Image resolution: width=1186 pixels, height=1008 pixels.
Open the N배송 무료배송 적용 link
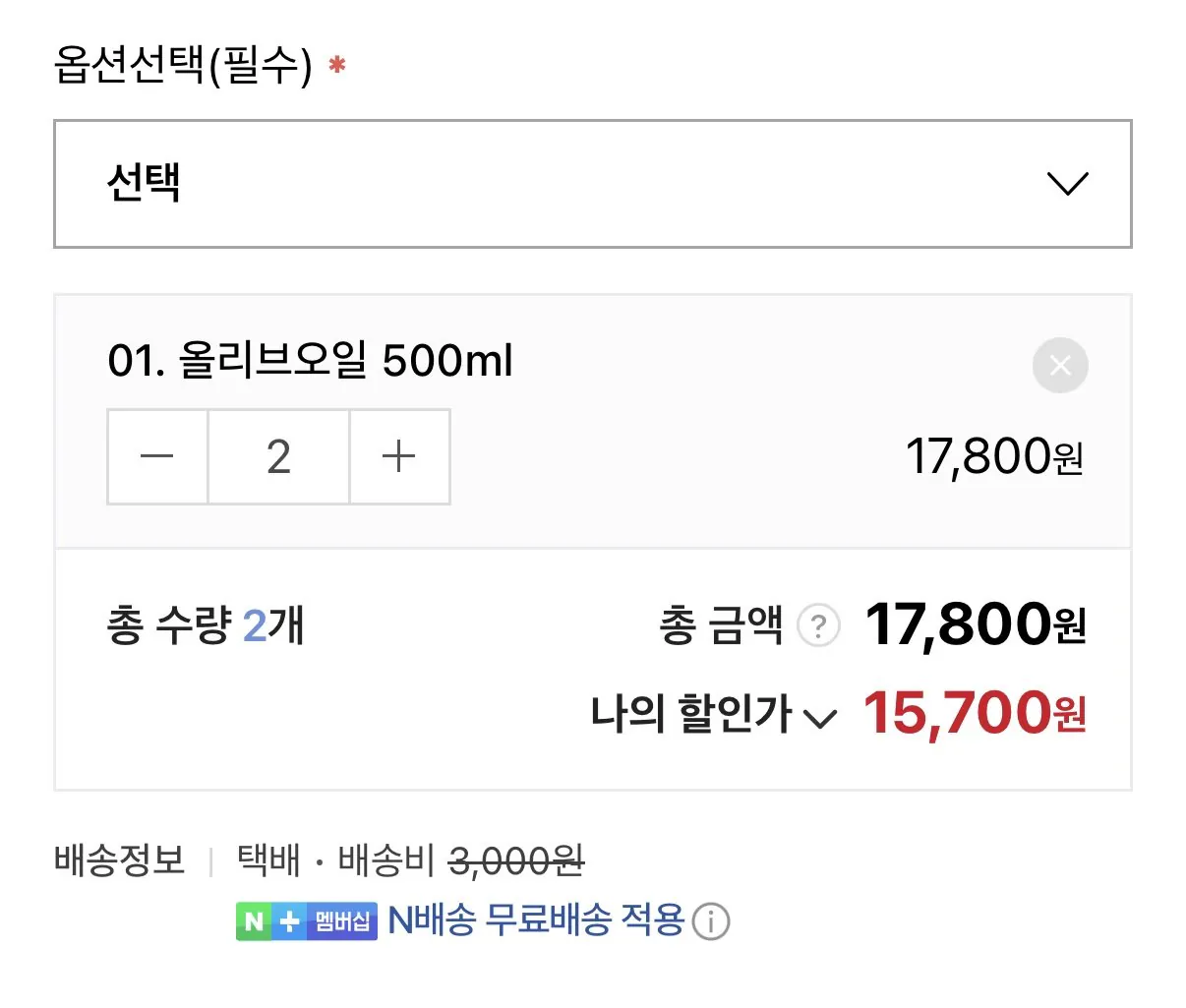(536, 920)
